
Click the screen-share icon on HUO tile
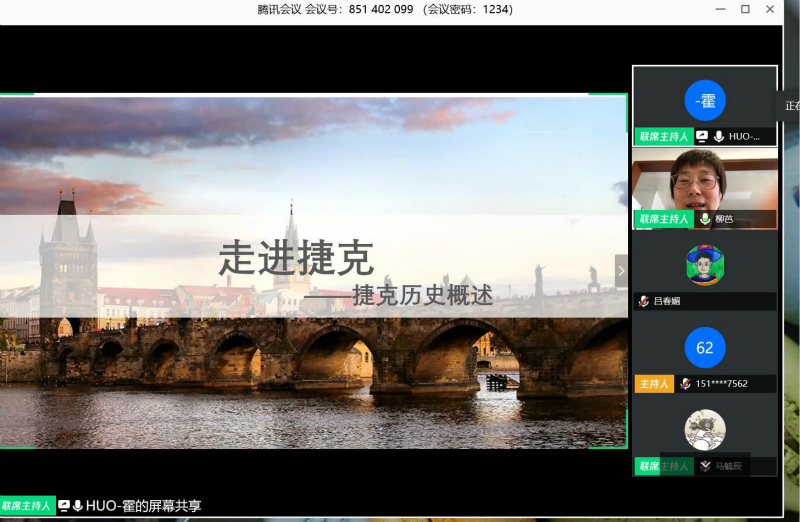click(702, 136)
